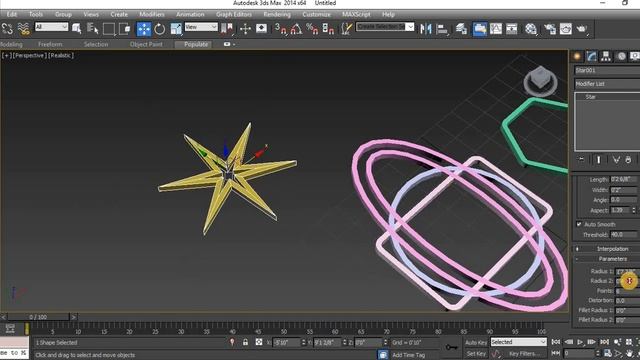Click the Star001 object name field
This screenshot has height=360, width=640.
607,71
